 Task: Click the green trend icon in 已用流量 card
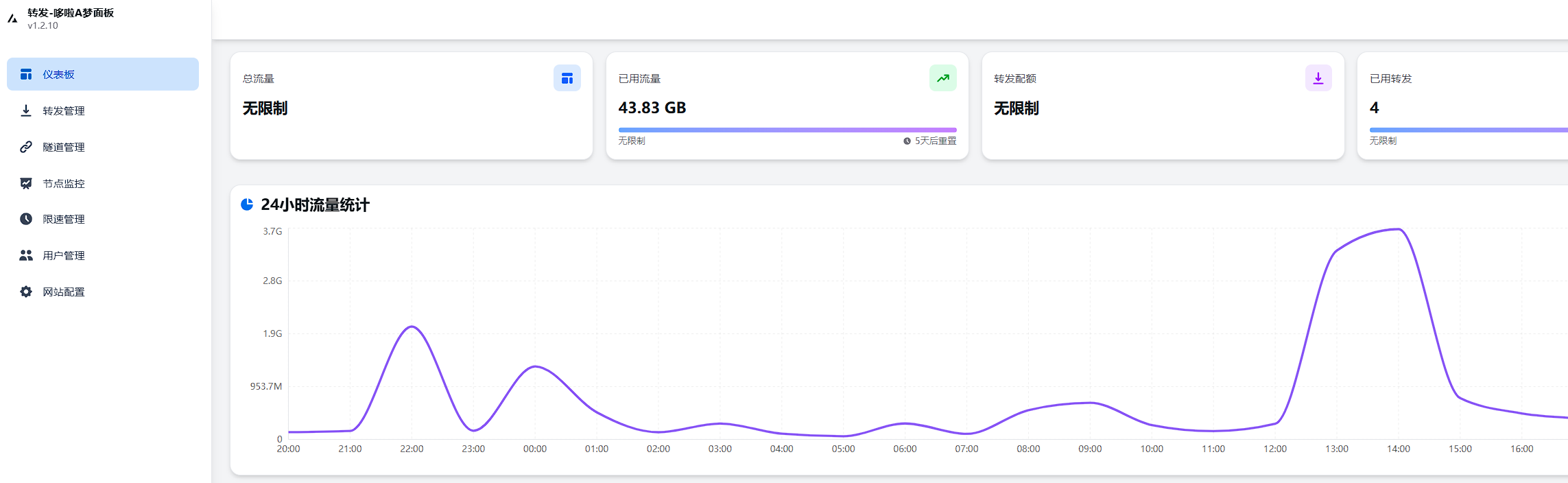(x=942, y=78)
